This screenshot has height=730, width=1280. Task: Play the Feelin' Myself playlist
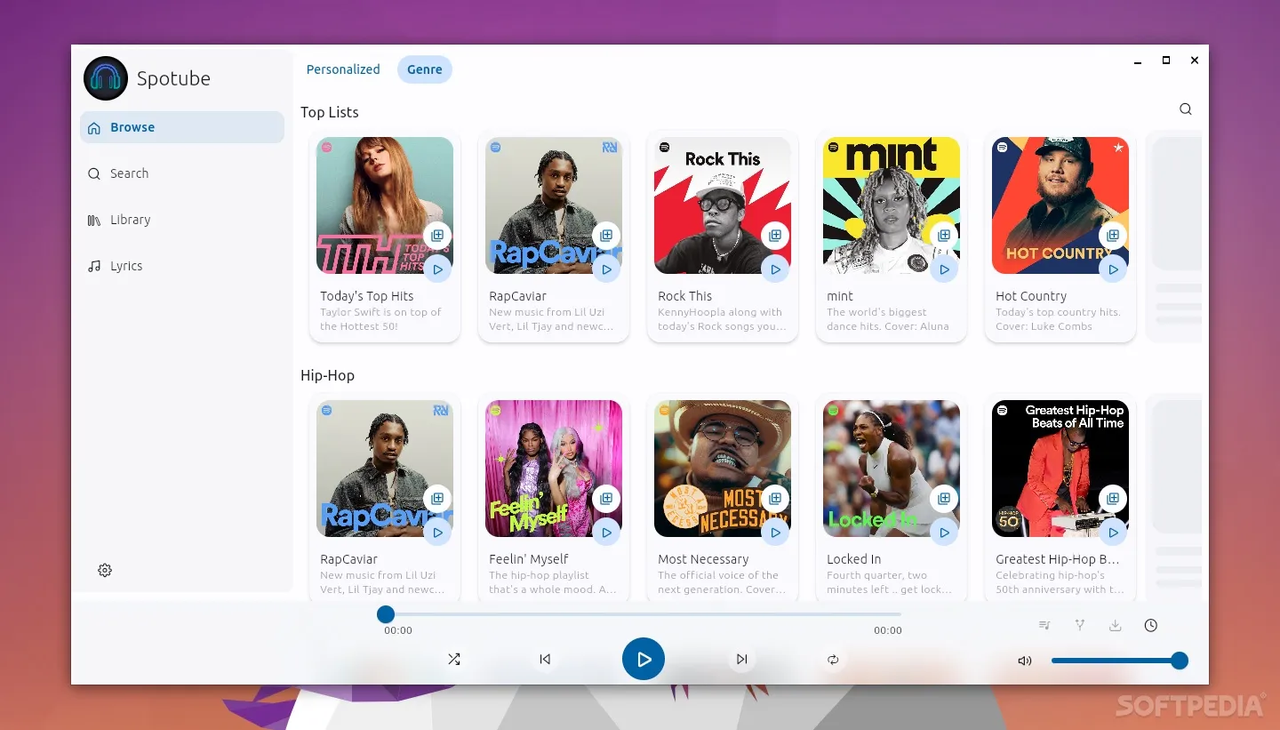[606, 532]
